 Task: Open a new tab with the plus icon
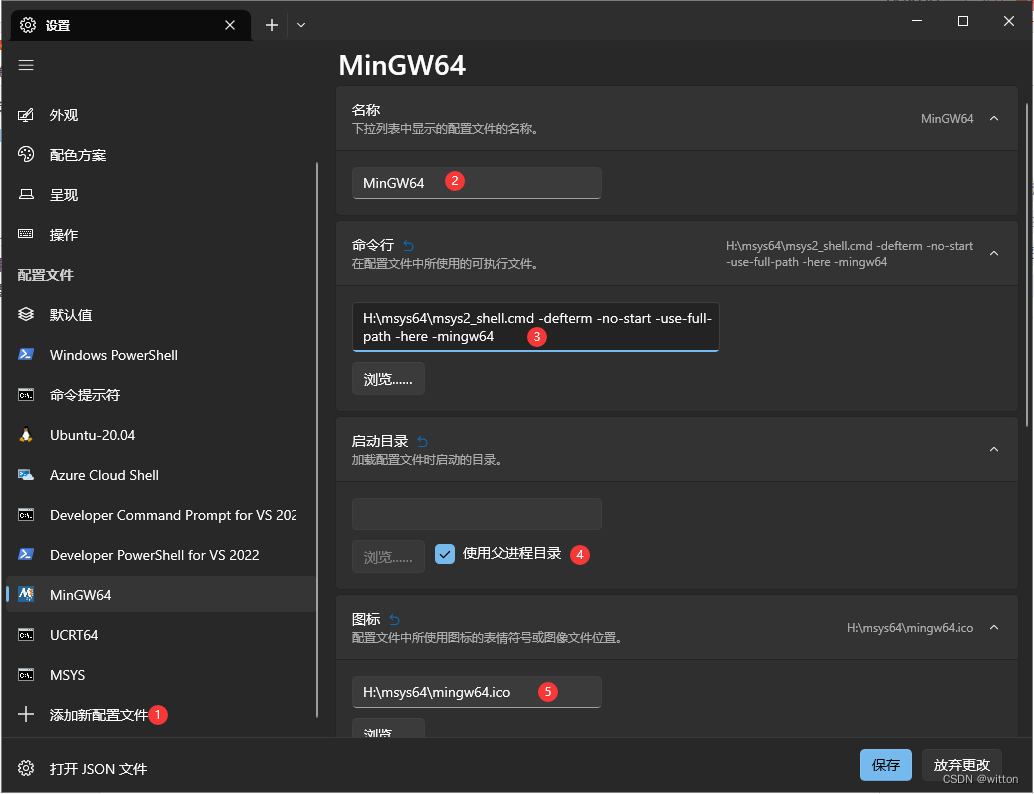[272, 25]
